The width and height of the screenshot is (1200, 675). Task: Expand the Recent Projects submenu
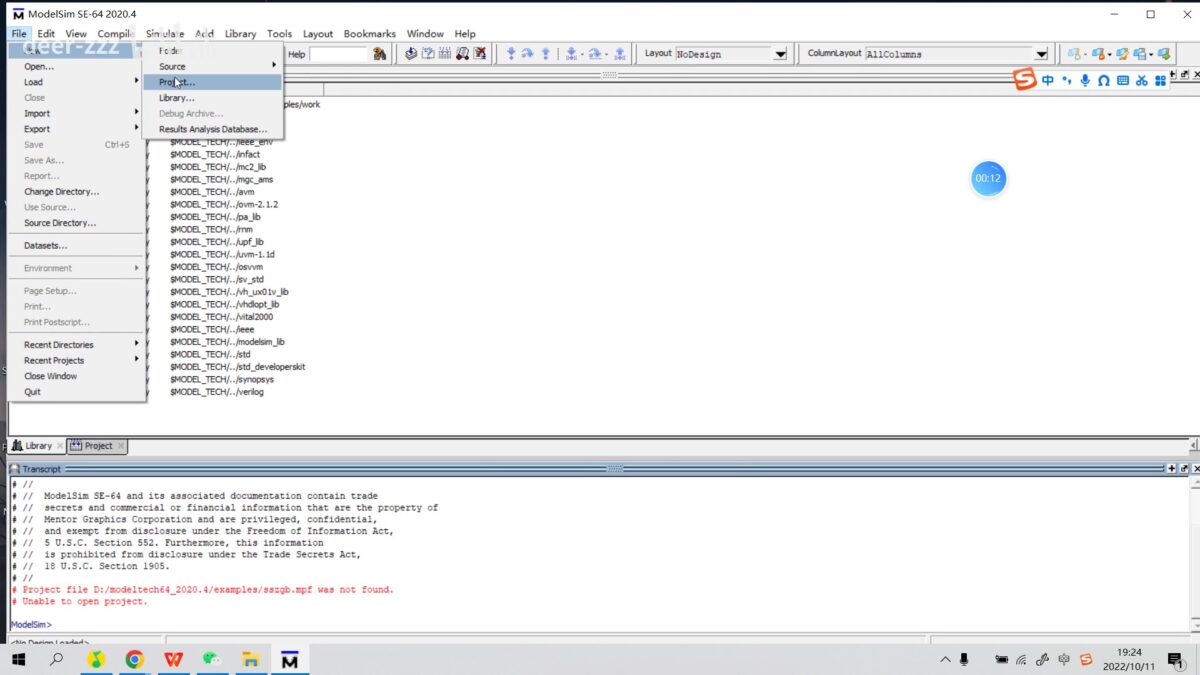(76, 360)
